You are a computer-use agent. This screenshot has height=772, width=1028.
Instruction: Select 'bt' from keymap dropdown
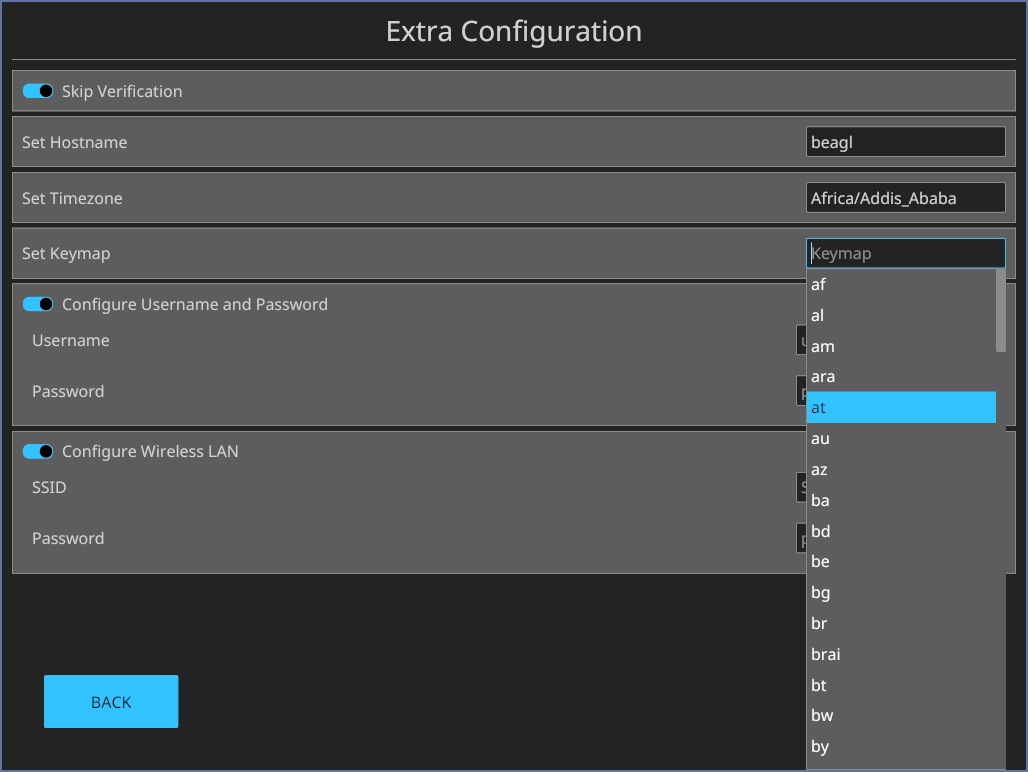901,685
